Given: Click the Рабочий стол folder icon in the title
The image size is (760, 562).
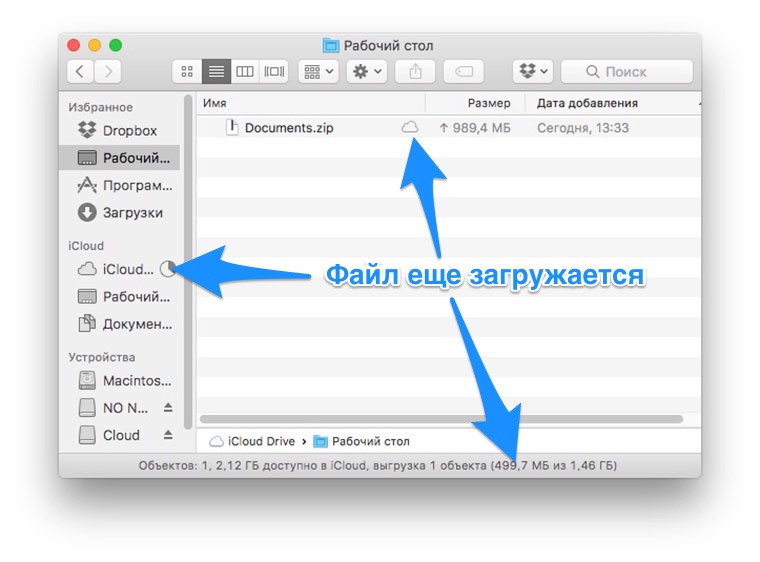Looking at the screenshot, I should pos(331,46).
